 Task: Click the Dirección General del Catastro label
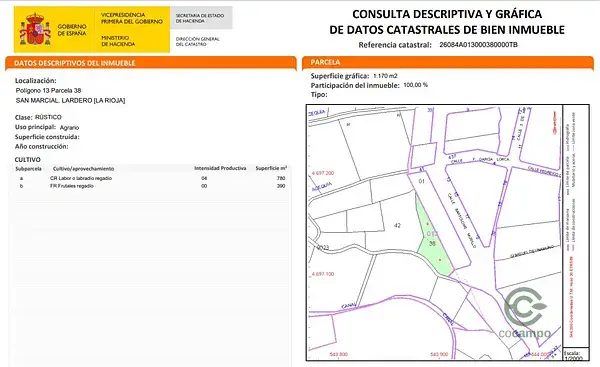pos(197,41)
